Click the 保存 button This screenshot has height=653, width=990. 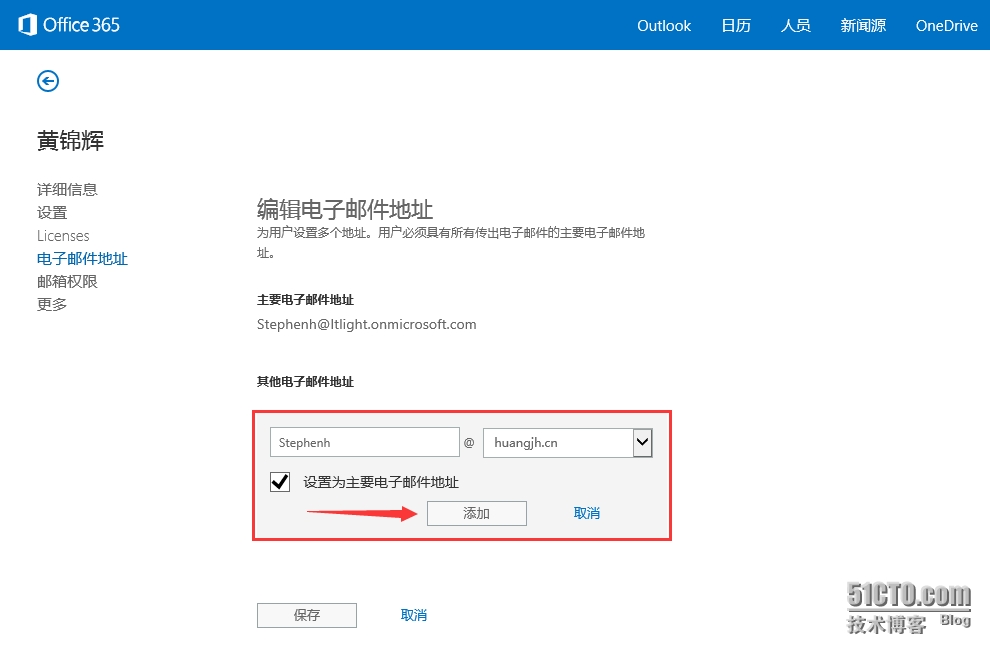pos(306,615)
